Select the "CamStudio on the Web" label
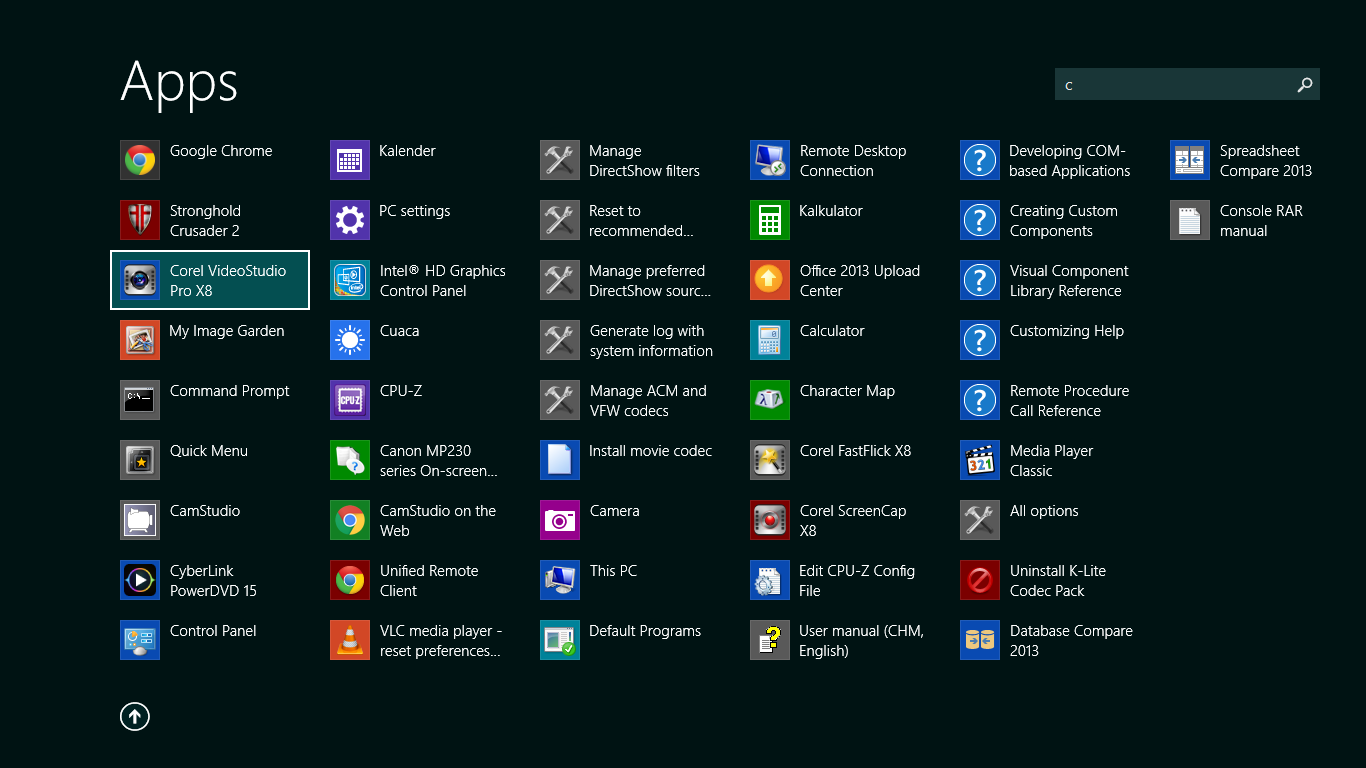The height and width of the screenshot is (768, 1366). [x=438, y=521]
